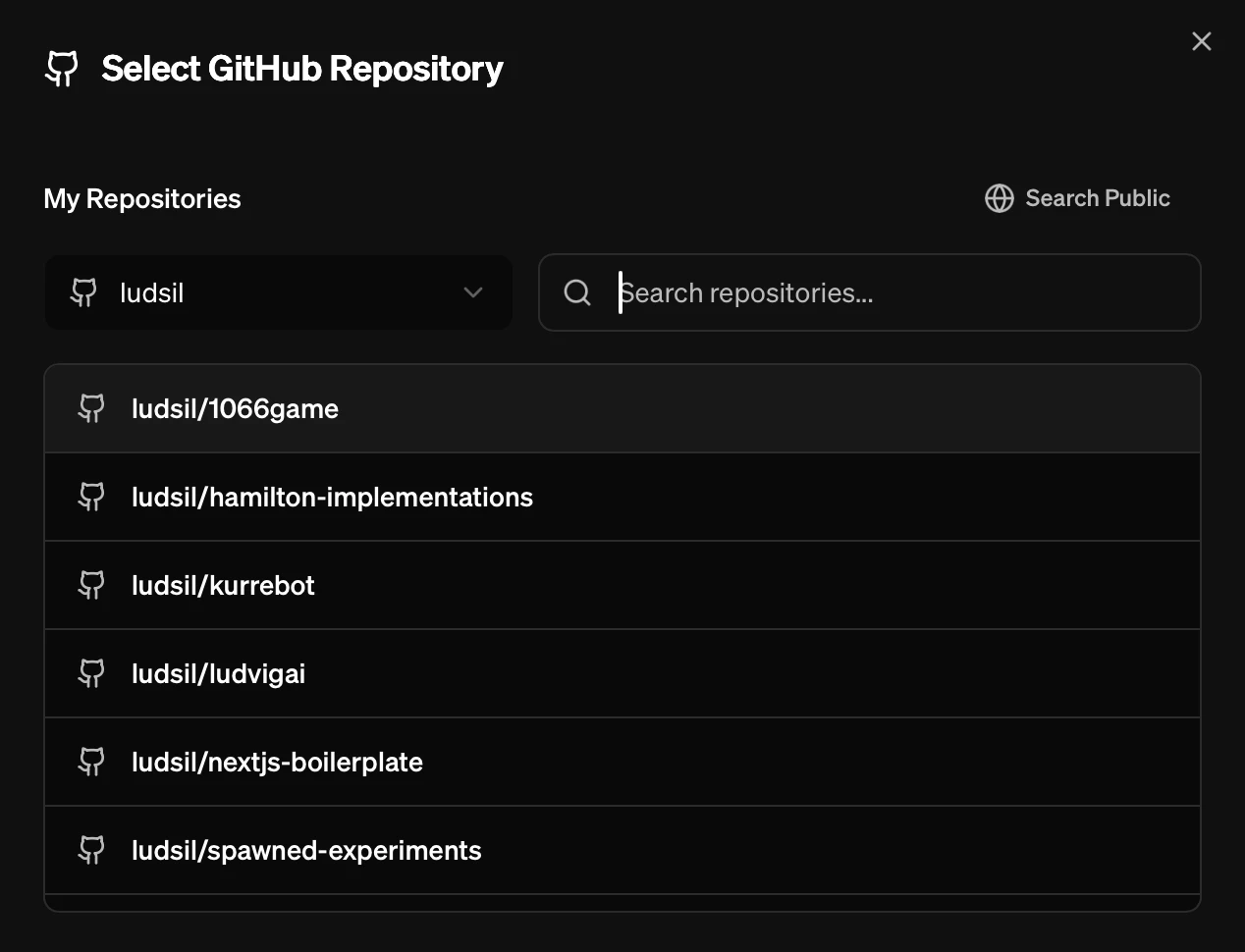This screenshot has height=952, width=1245.
Task: Click the repository icon beside ludsil/1066game
Action: (x=91, y=408)
